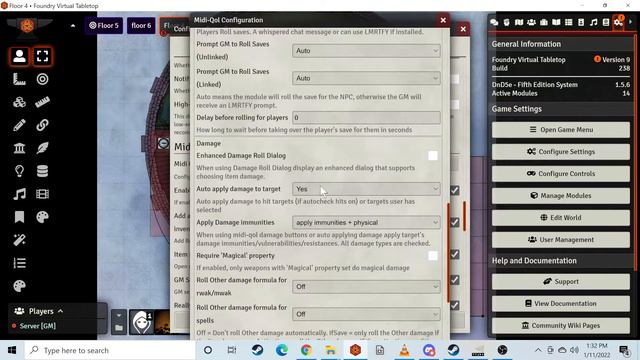This screenshot has height=360, width=640.
Task: Click Open Game Menu button
Action: point(561,129)
